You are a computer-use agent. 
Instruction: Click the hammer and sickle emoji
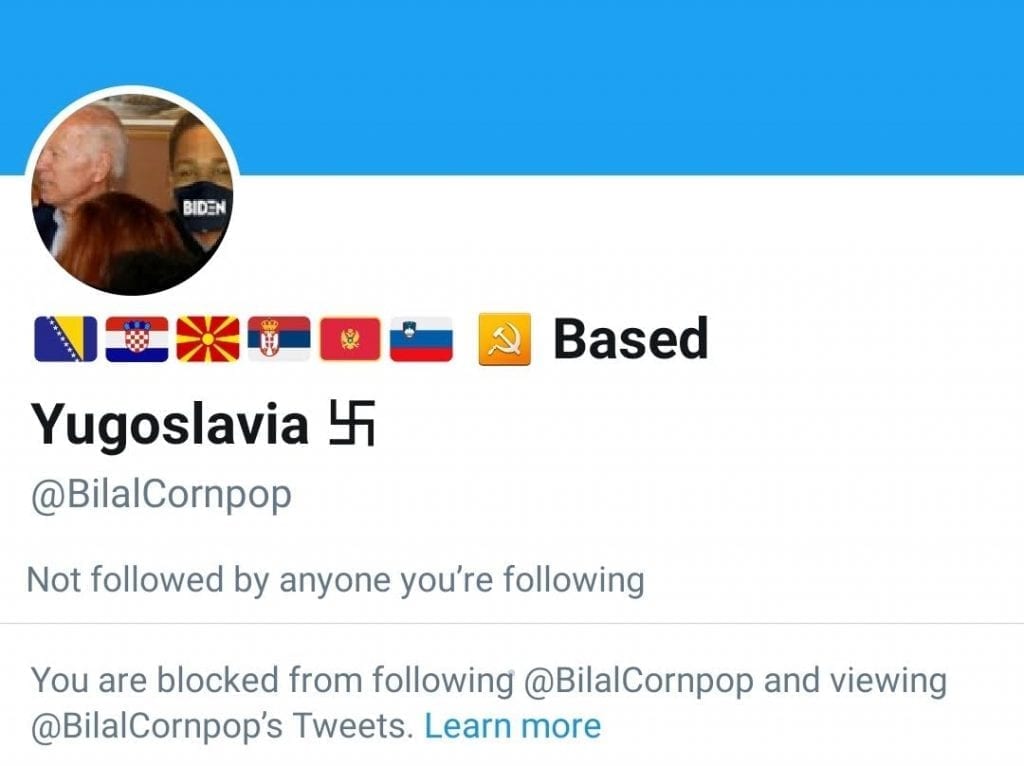pos(504,339)
